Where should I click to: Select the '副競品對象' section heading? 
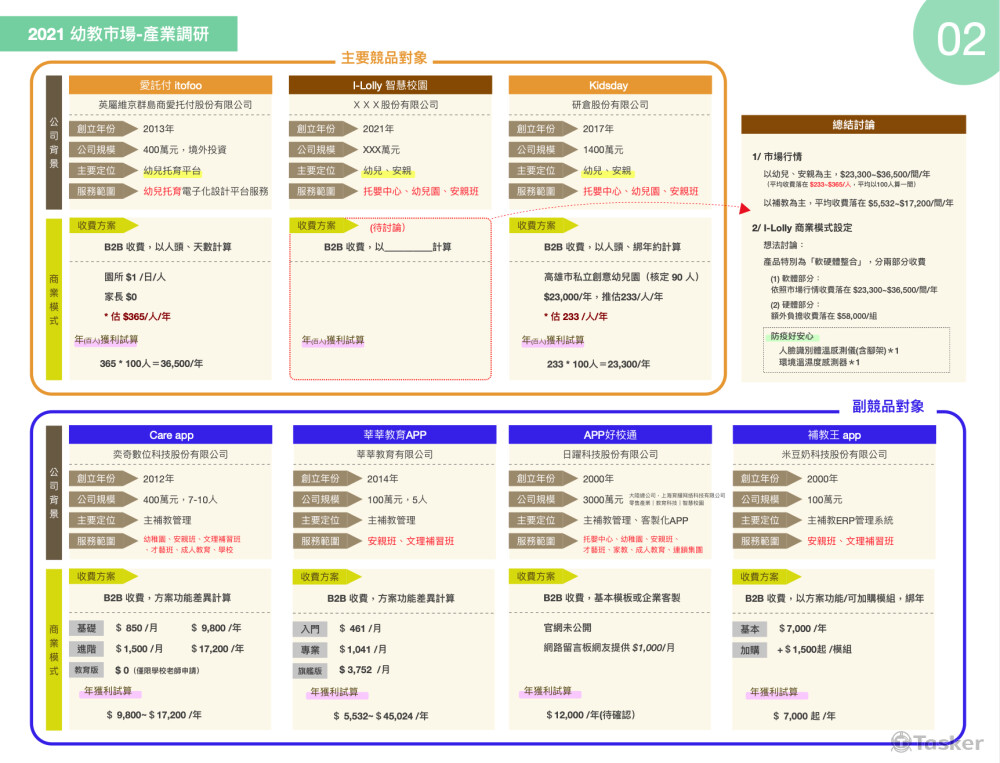point(888,406)
